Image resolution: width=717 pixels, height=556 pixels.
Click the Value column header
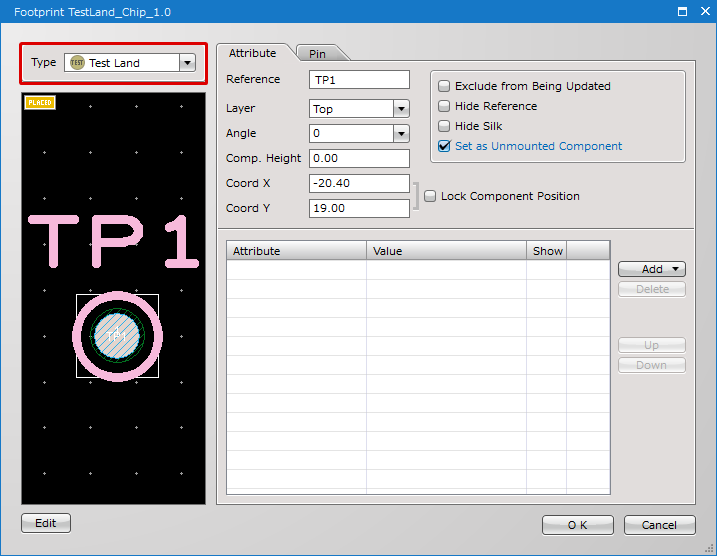point(446,251)
